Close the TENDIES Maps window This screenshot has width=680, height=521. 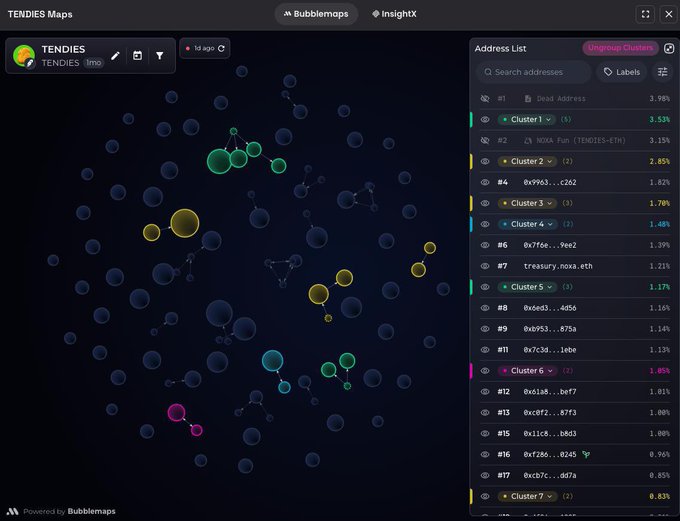pyautogui.click(x=669, y=14)
